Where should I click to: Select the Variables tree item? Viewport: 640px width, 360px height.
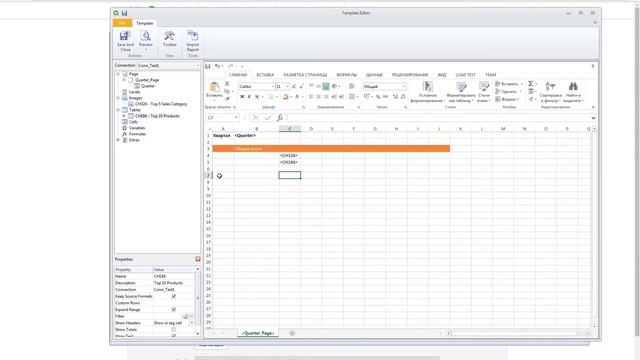pos(137,128)
